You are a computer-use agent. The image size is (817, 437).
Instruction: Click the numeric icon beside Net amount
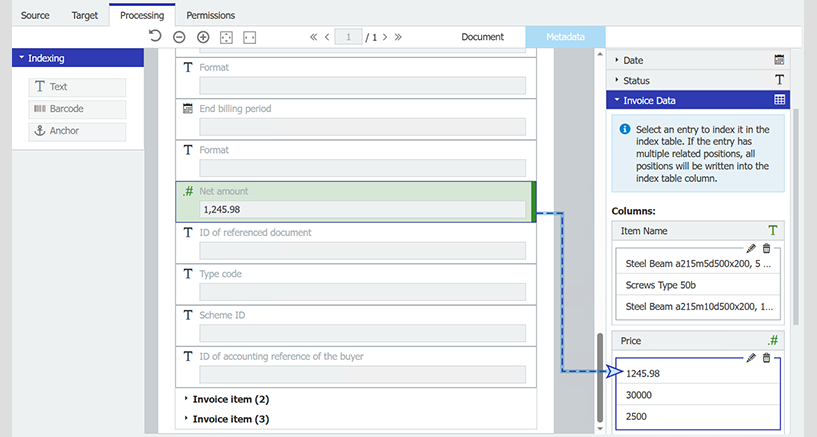click(x=188, y=191)
